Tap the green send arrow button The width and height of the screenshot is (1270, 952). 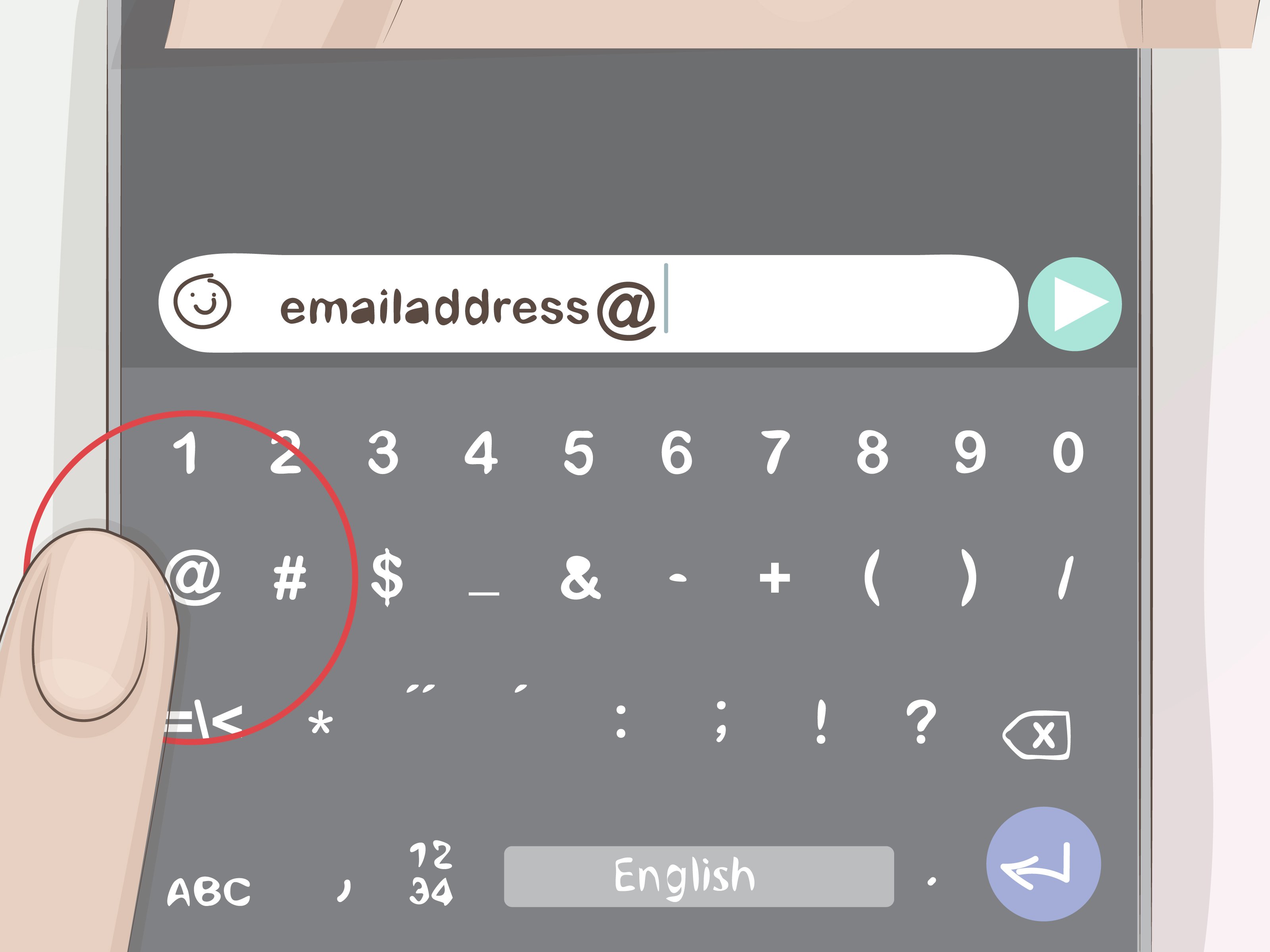tap(1074, 304)
